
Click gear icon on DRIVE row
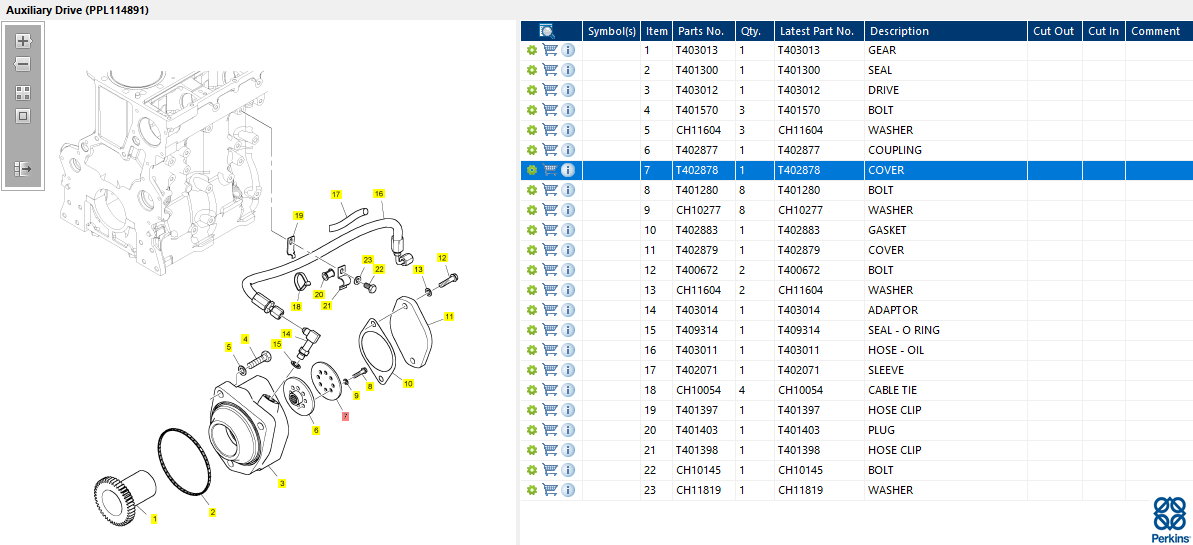[x=532, y=90]
